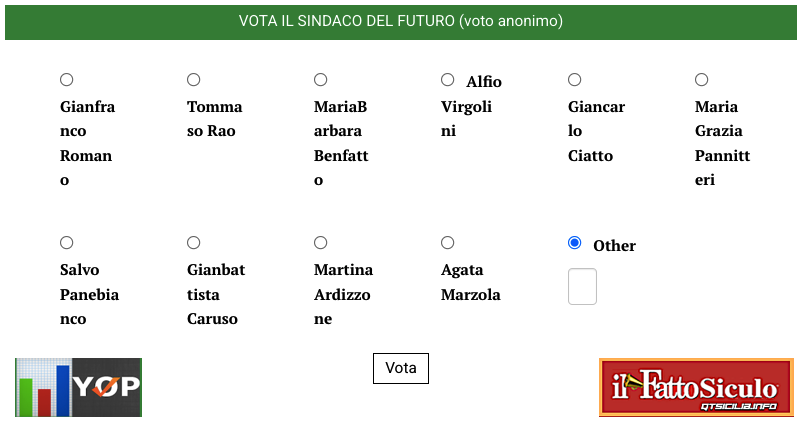803x429 pixels.
Task: Click the Other option label text
Action: (615, 246)
